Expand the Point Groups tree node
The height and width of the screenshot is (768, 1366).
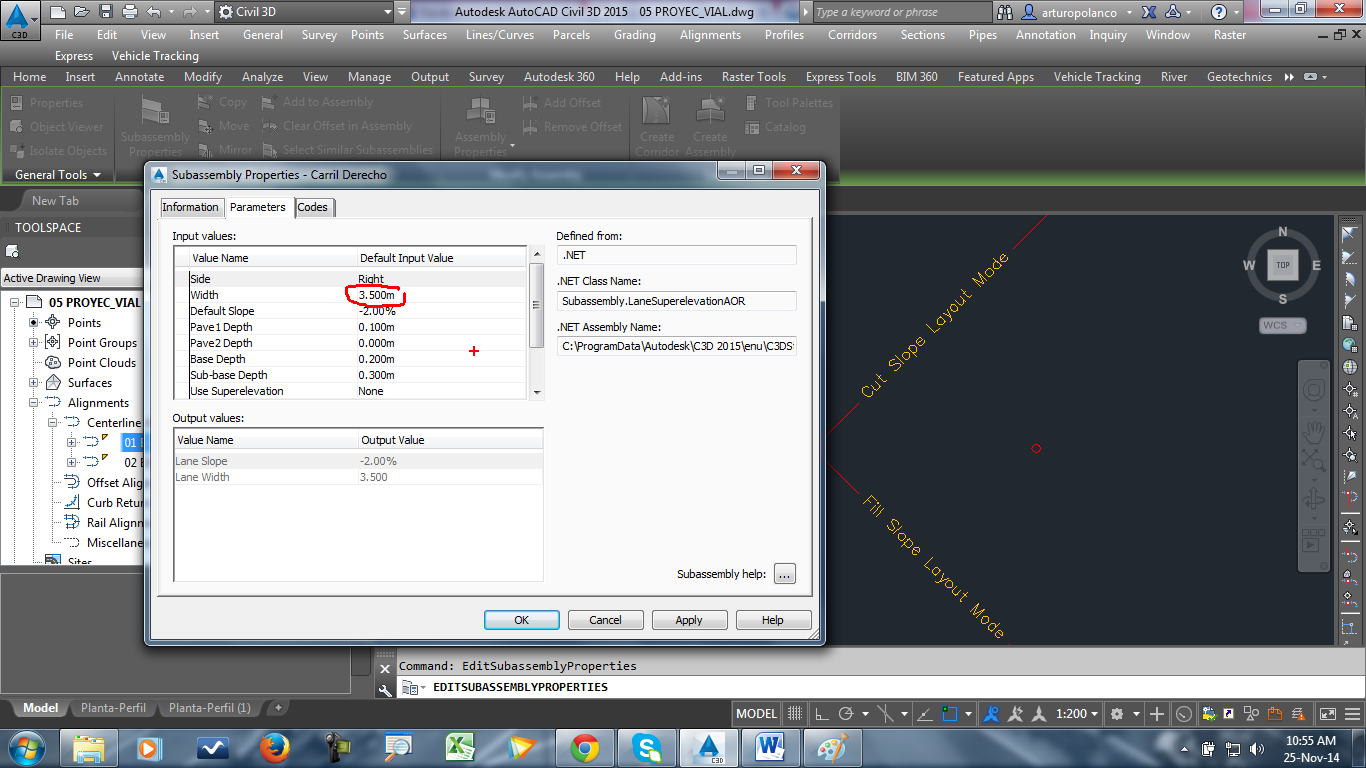coord(33,343)
